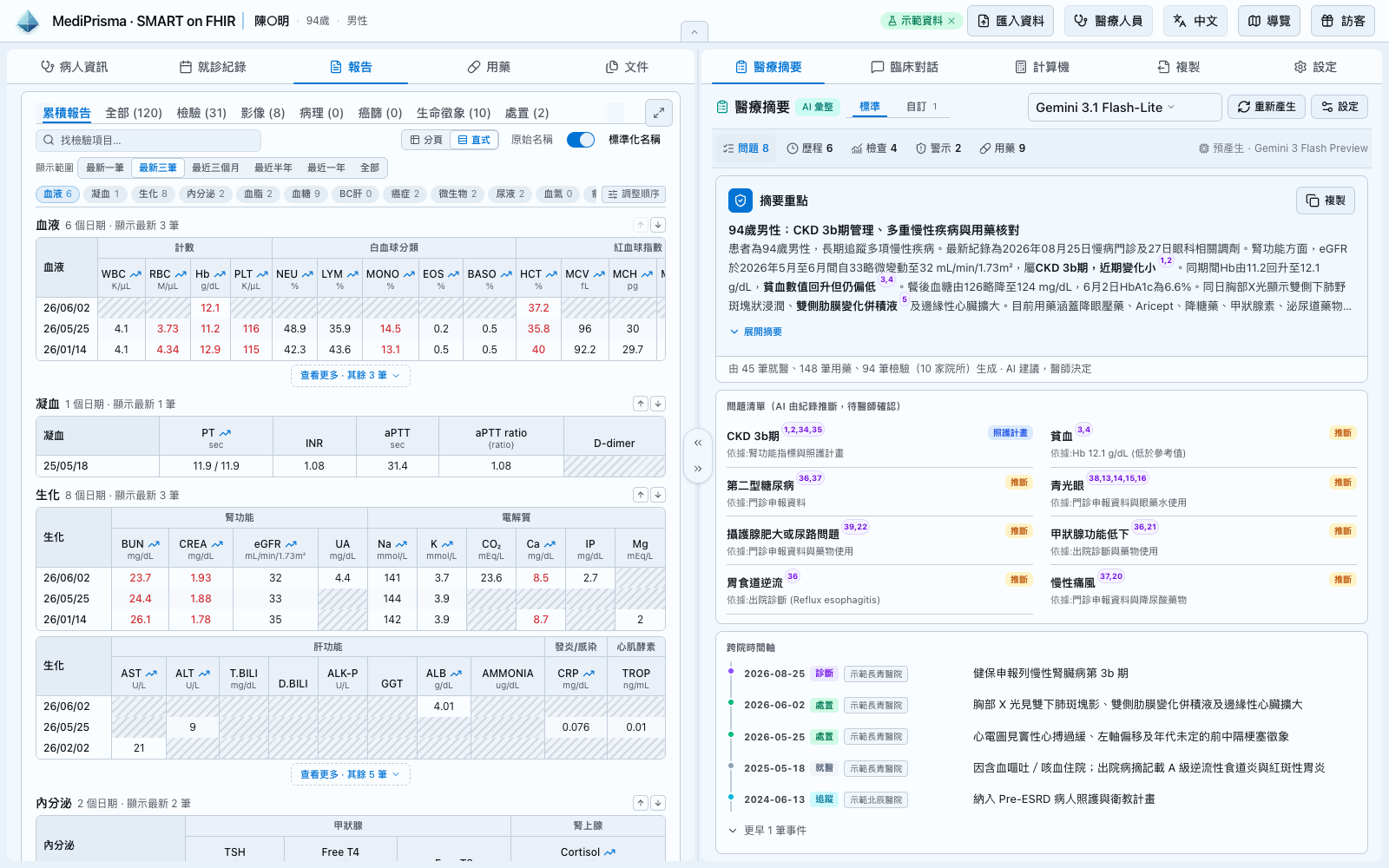Select the 檢驗 (31) report filter tab
This screenshot has width=1389, height=868.
point(201,113)
